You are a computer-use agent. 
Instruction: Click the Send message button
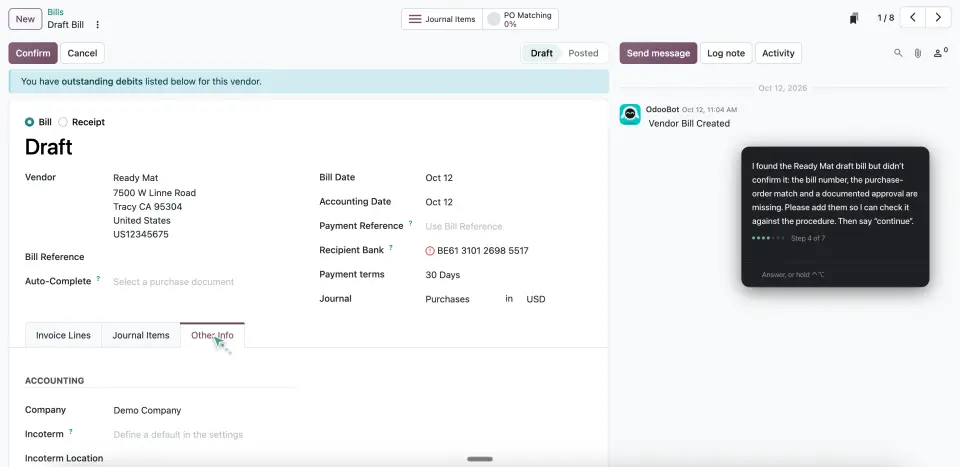pos(658,53)
